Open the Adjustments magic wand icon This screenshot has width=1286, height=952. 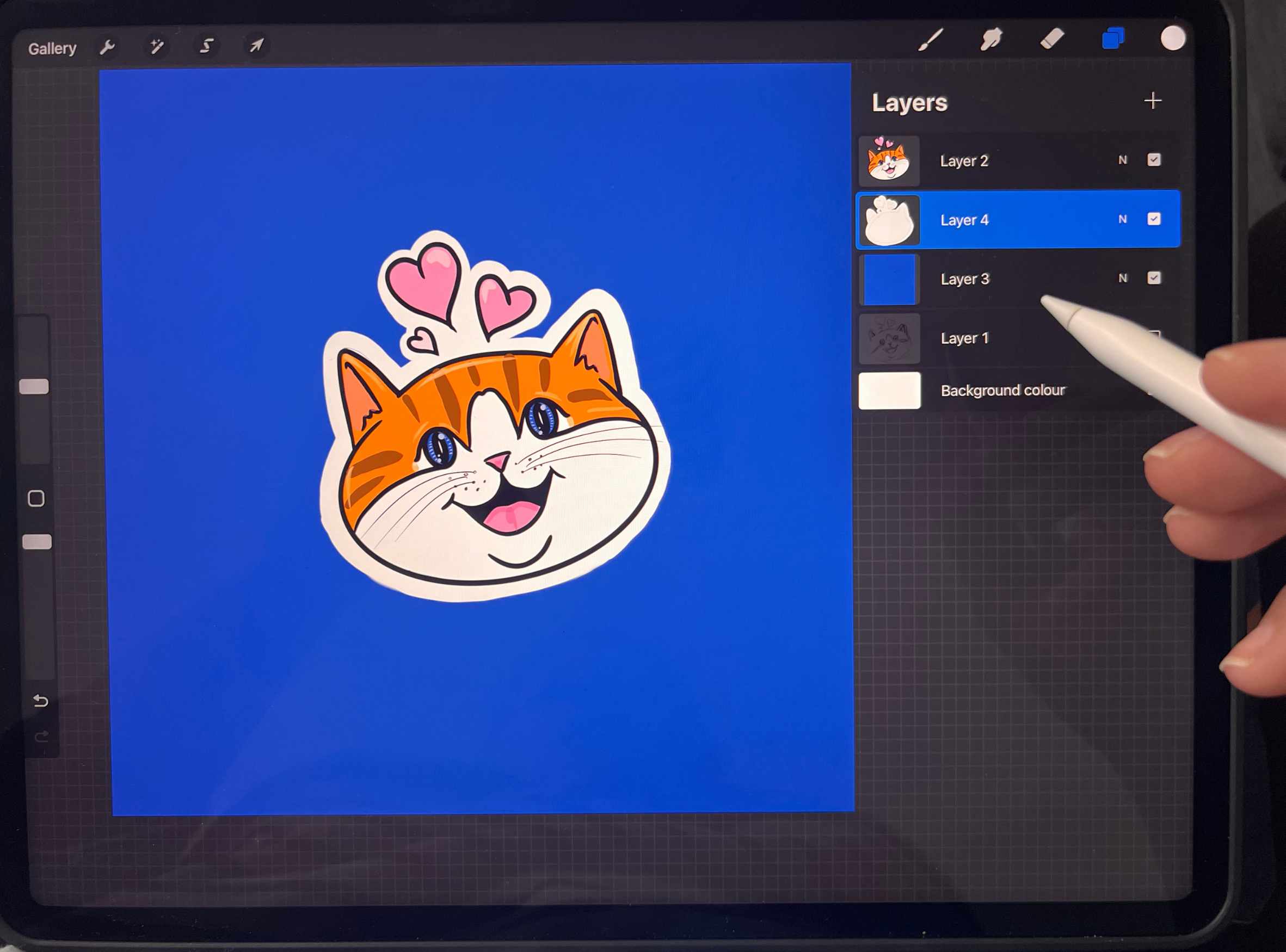click(158, 46)
